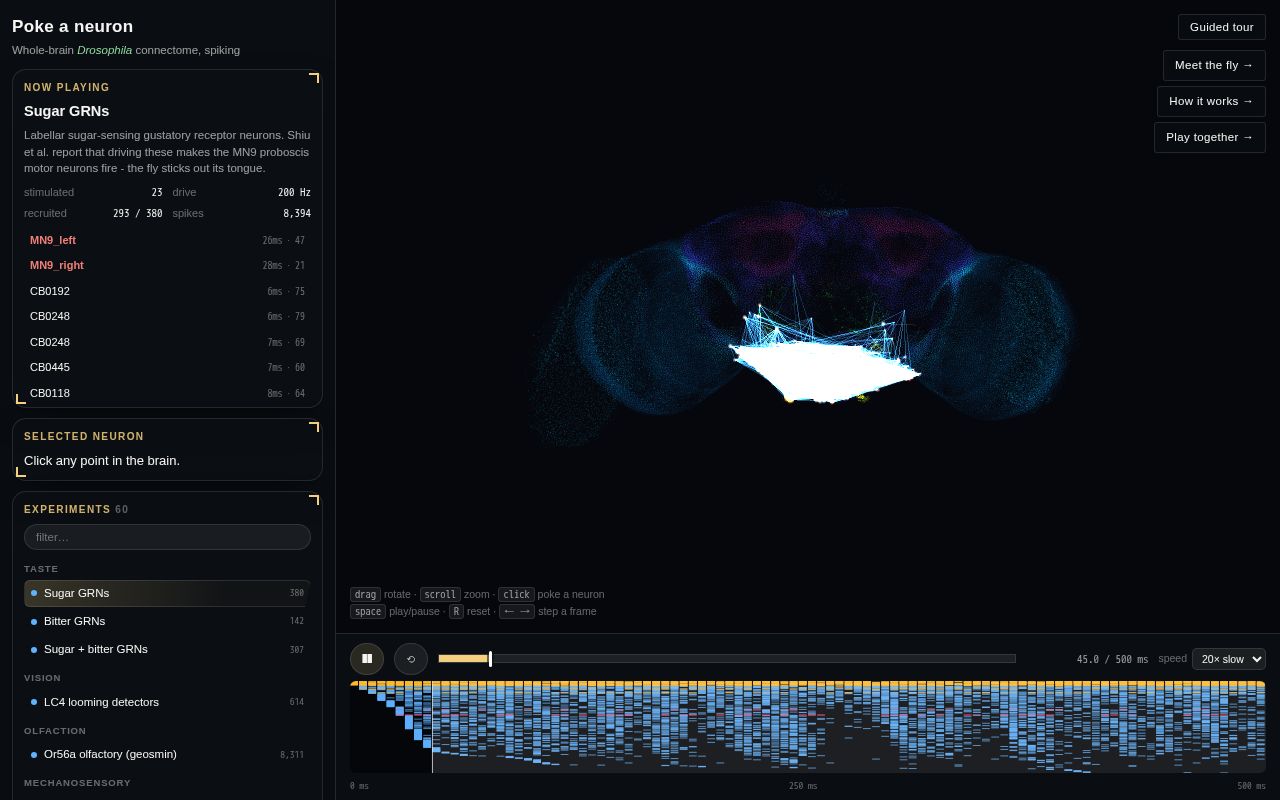The image size is (1280, 800).
Task: Focus the experiments filter field
Action: tap(167, 537)
